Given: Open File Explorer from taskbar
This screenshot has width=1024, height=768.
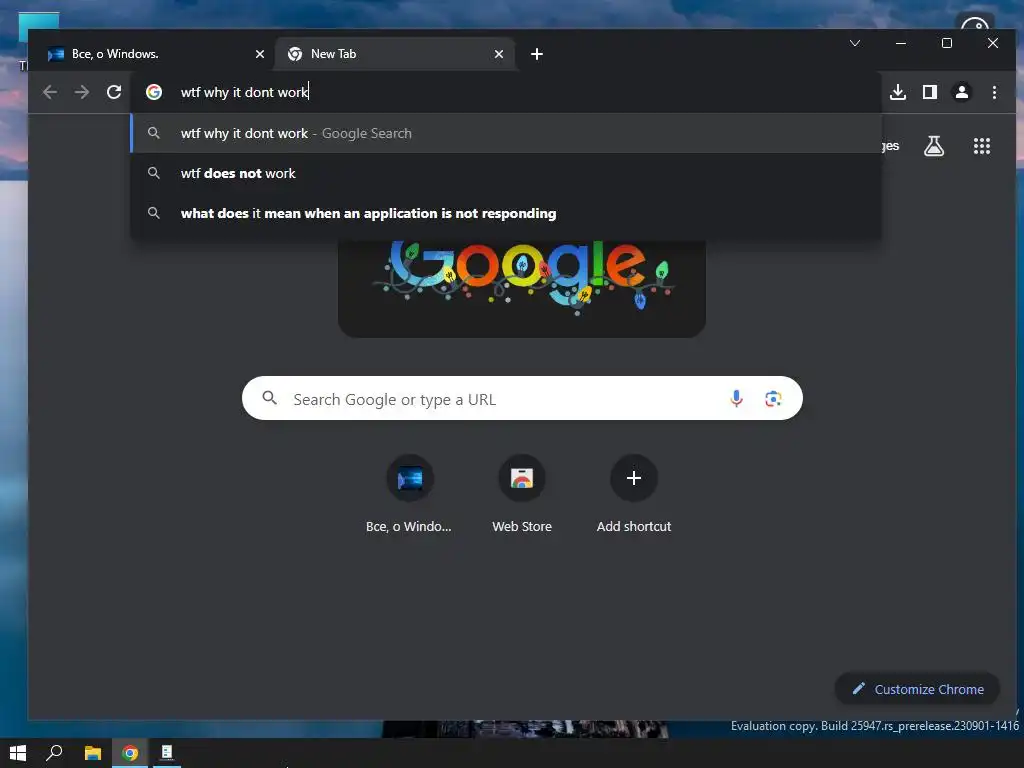Looking at the screenshot, I should [93, 753].
